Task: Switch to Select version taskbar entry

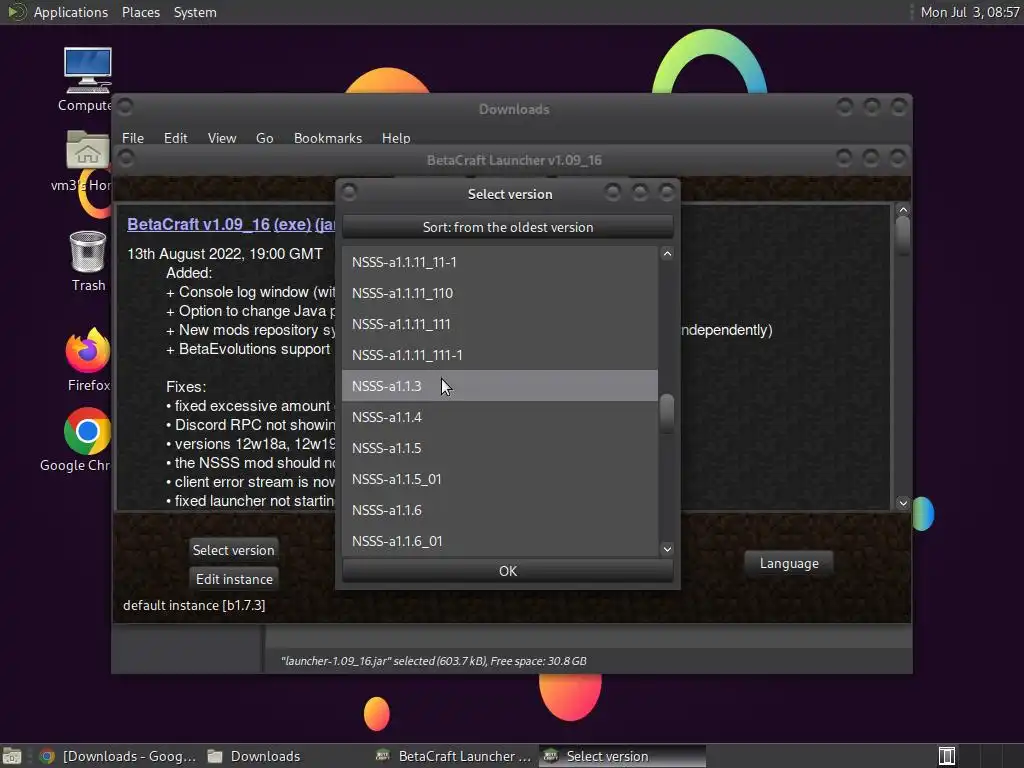Action: [x=622, y=756]
